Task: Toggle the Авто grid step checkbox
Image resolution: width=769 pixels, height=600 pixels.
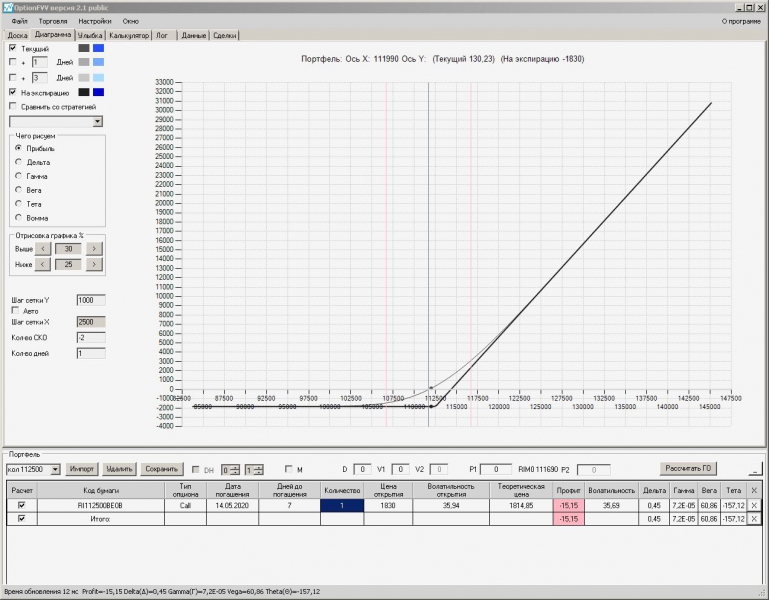Action: point(14,310)
